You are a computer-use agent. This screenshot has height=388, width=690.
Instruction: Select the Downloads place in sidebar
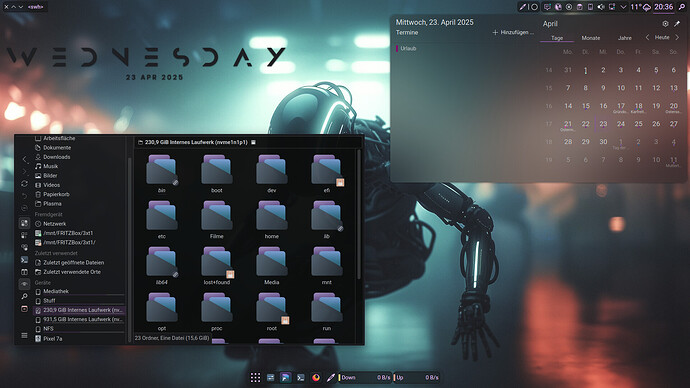(56, 157)
